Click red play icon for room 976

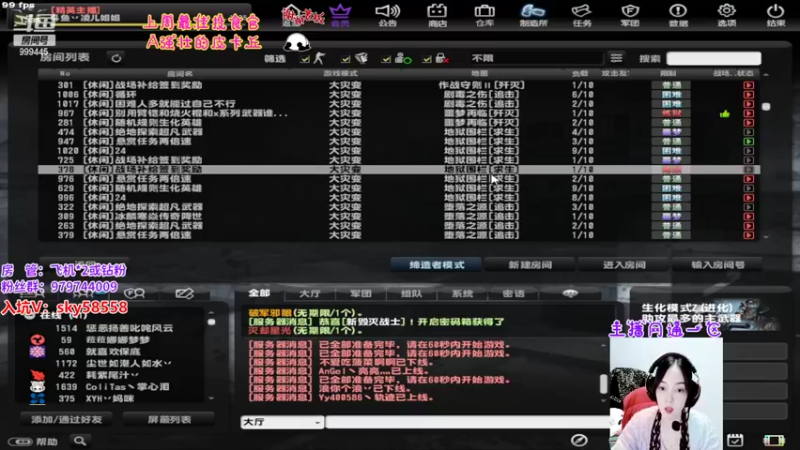click(748, 179)
